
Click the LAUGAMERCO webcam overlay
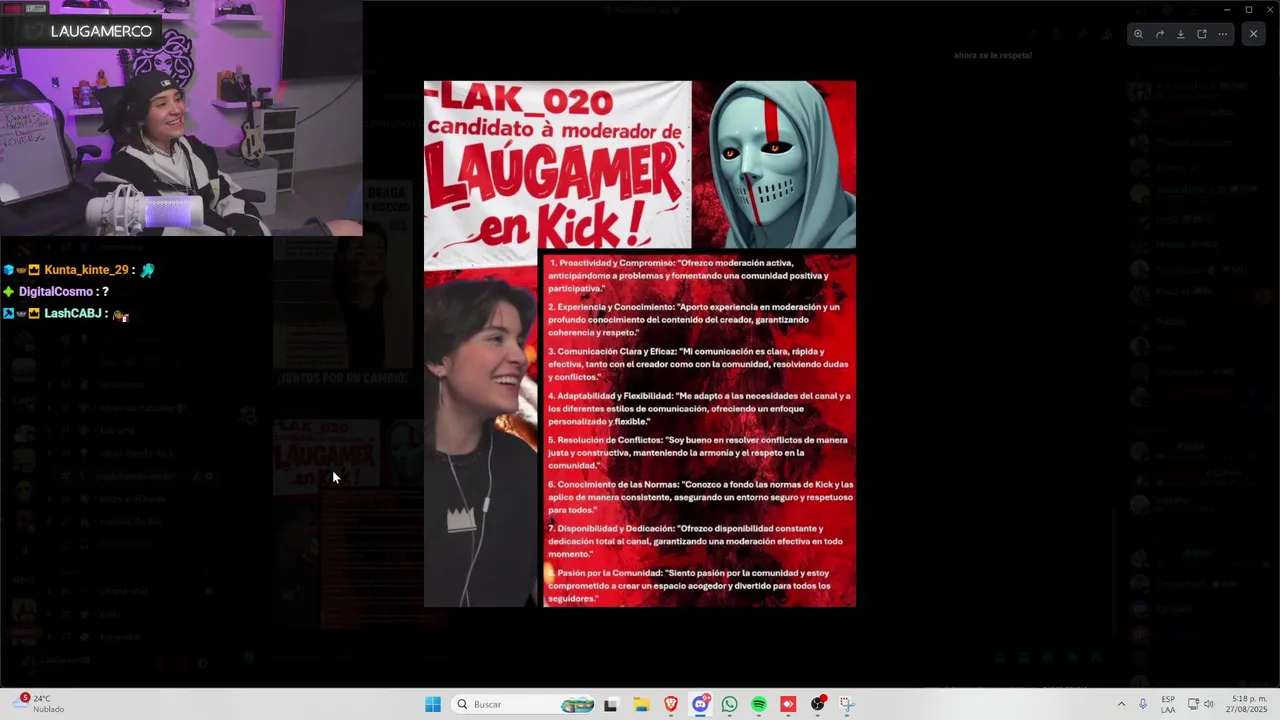(181, 118)
